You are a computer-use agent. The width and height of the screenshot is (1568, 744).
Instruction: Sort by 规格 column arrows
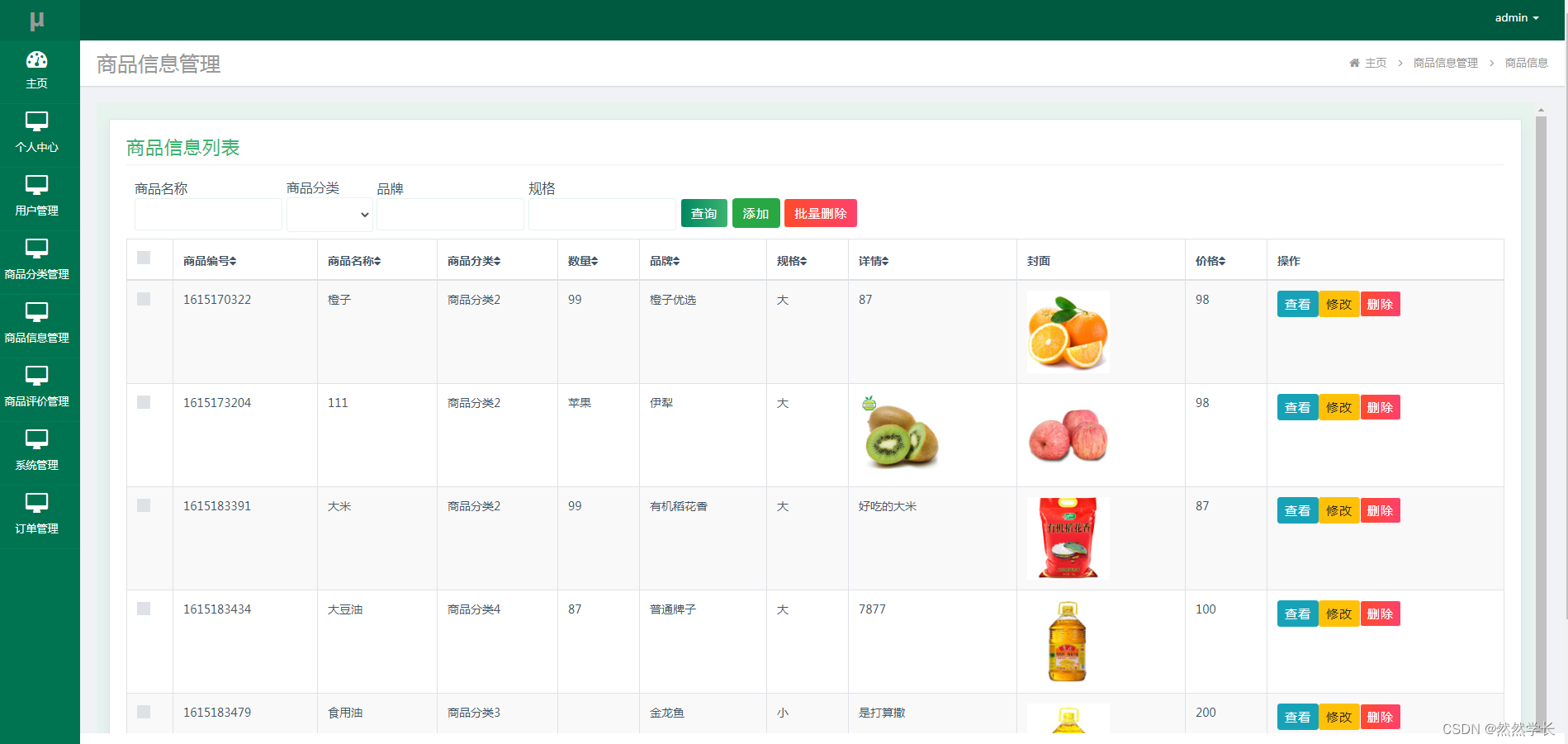tap(803, 261)
